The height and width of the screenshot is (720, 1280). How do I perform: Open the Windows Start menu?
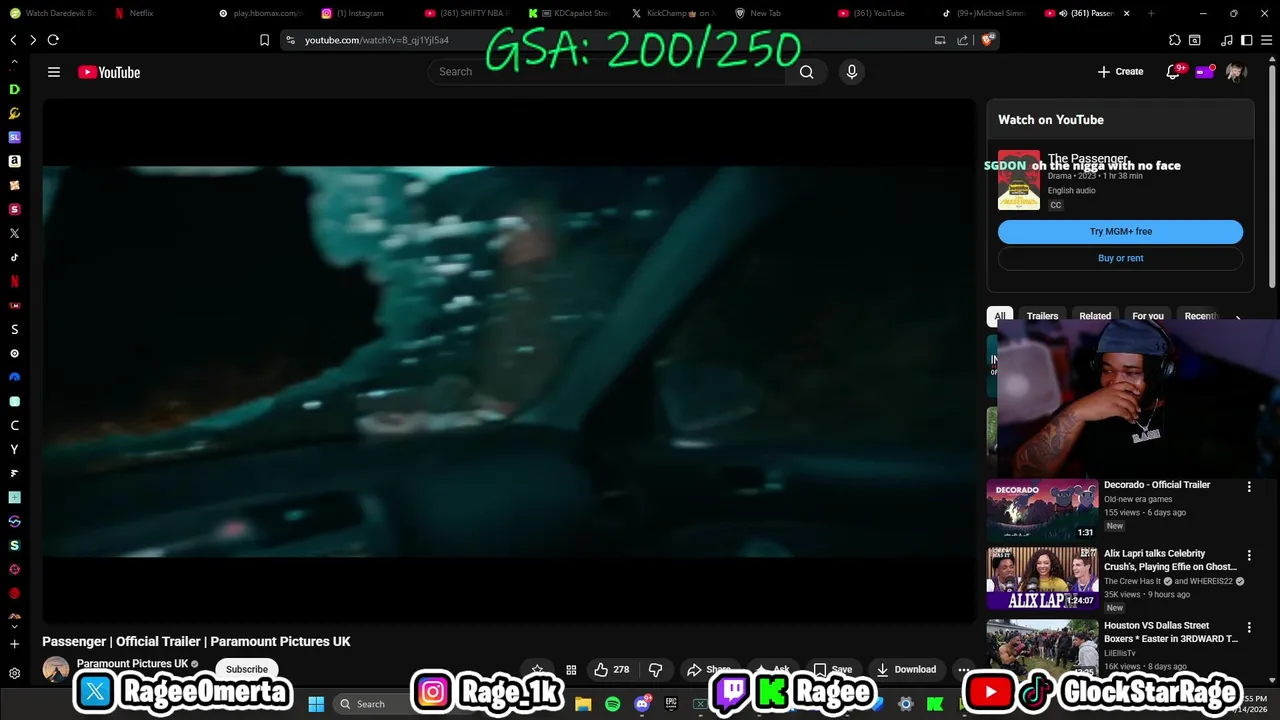click(x=316, y=704)
